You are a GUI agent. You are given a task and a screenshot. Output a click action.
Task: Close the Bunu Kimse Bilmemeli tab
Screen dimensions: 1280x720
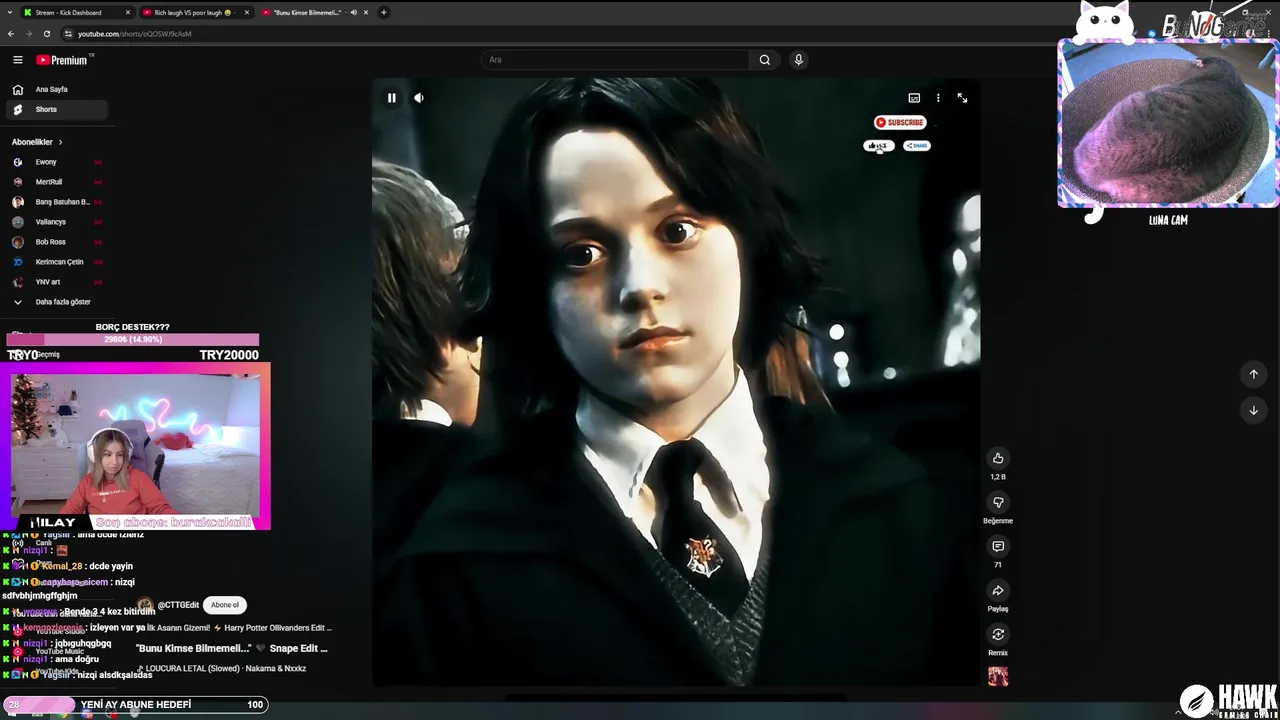367,13
